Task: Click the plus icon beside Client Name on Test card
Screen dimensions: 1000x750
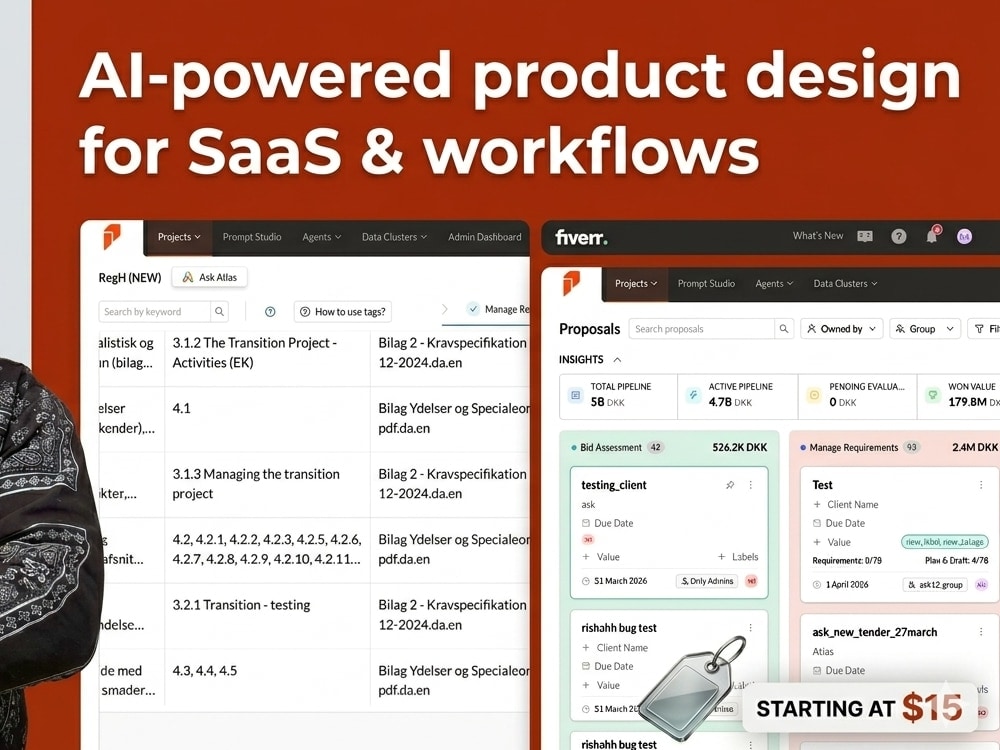Action: pyautogui.click(x=817, y=504)
